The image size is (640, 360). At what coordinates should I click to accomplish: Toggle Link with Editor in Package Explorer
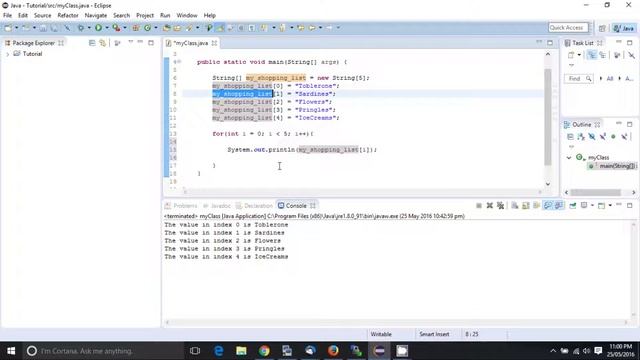[102, 43]
